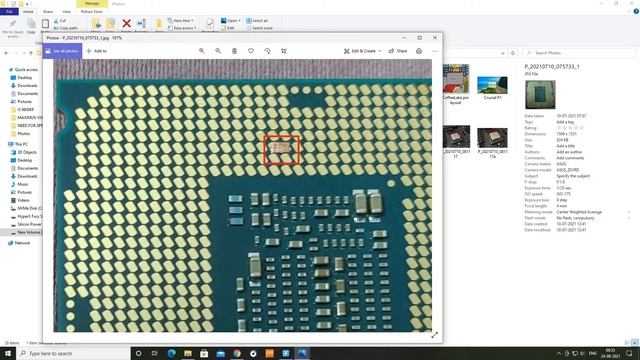Open Edit & Create dropdown in Photos

[x=362, y=51]
